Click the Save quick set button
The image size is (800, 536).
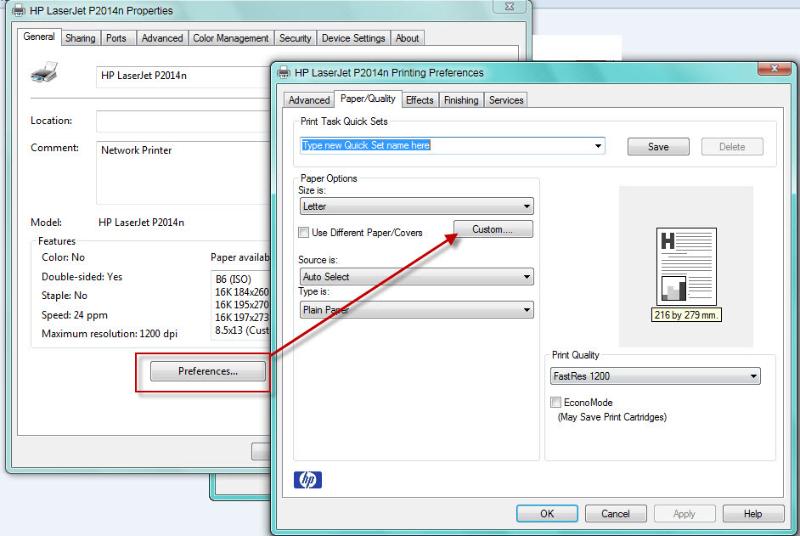pyautogui.click(x=658, y=147)
